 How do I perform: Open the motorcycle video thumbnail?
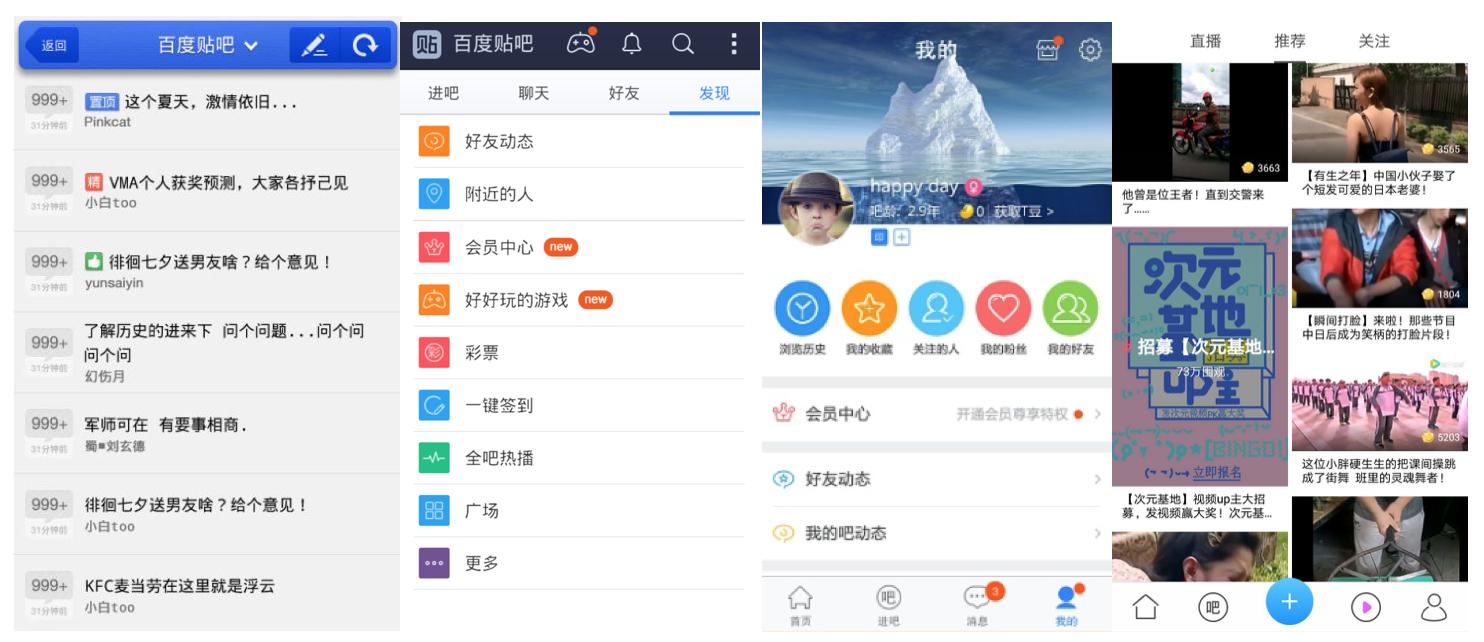[1201, 122]
